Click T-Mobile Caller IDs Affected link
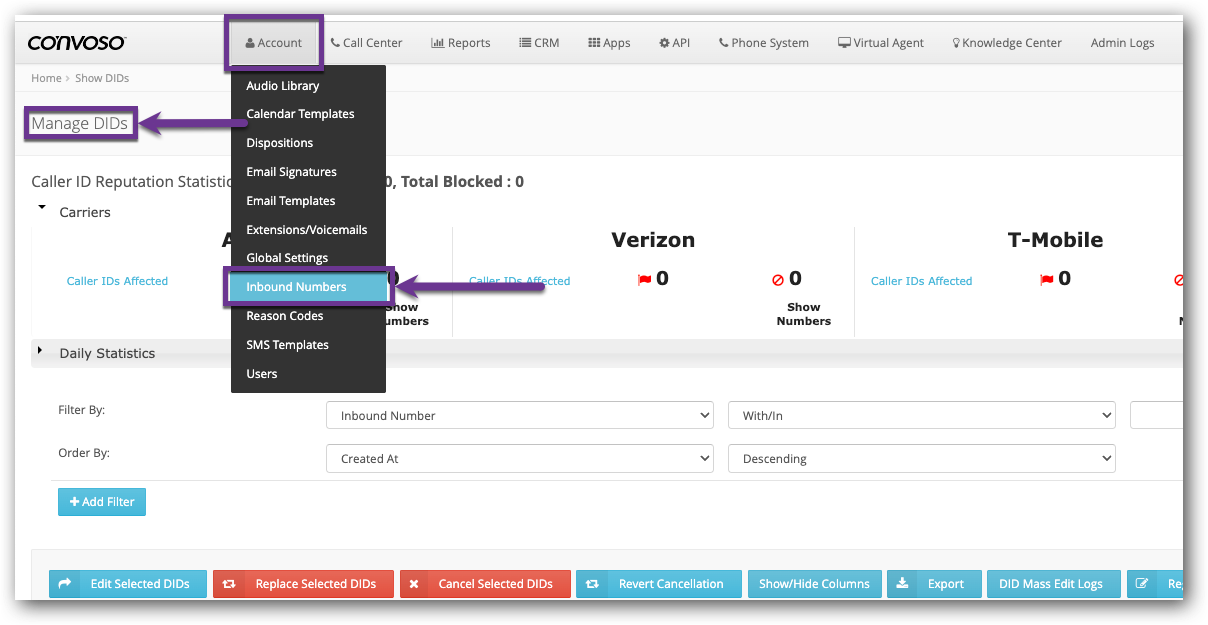Image resolution: width=1208 pixels, height=625 pixels. click(921, 281)
